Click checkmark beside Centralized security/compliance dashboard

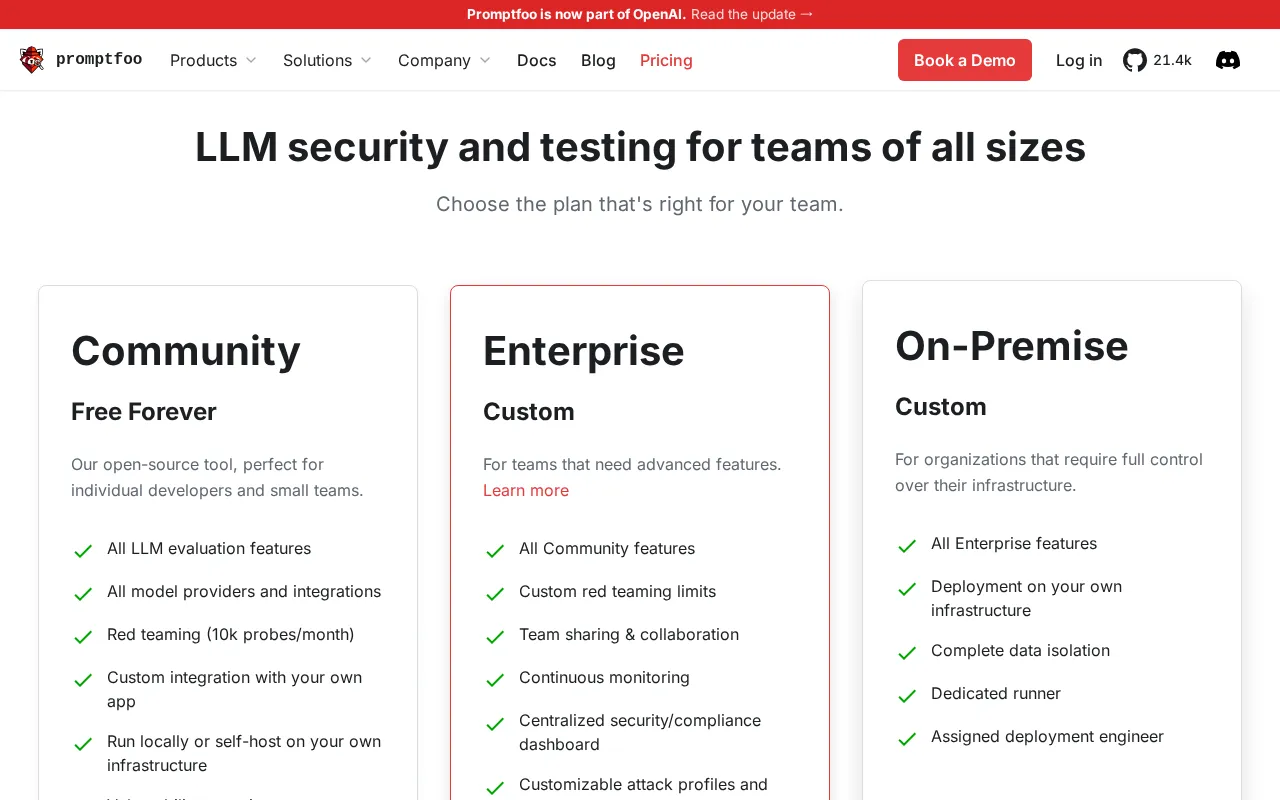point(495,722)
